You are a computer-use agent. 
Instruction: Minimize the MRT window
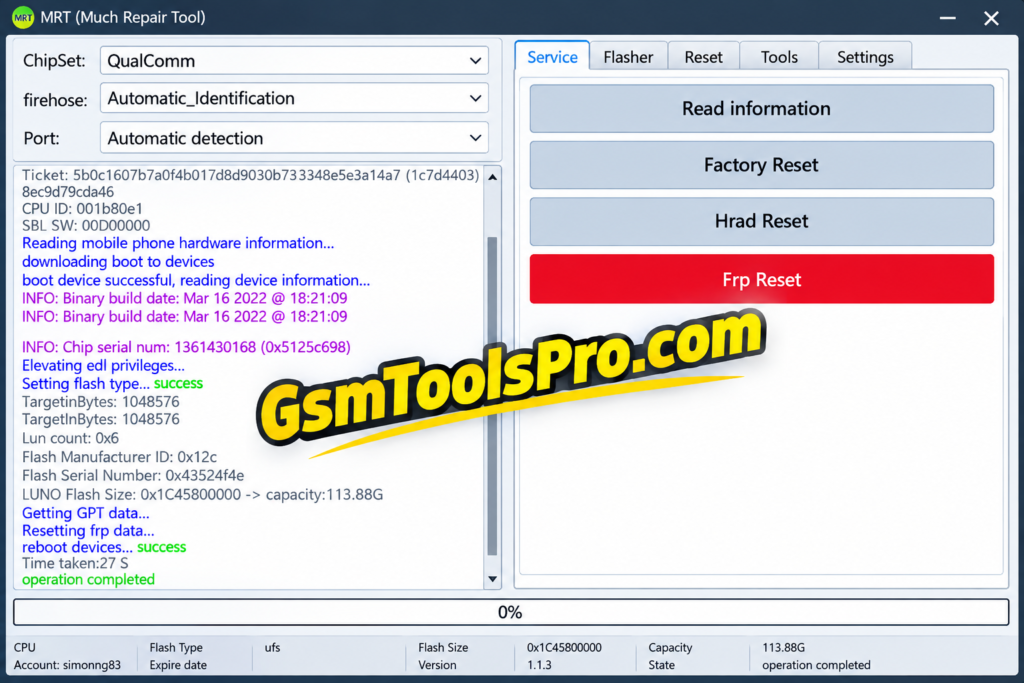tap(948, 18)
